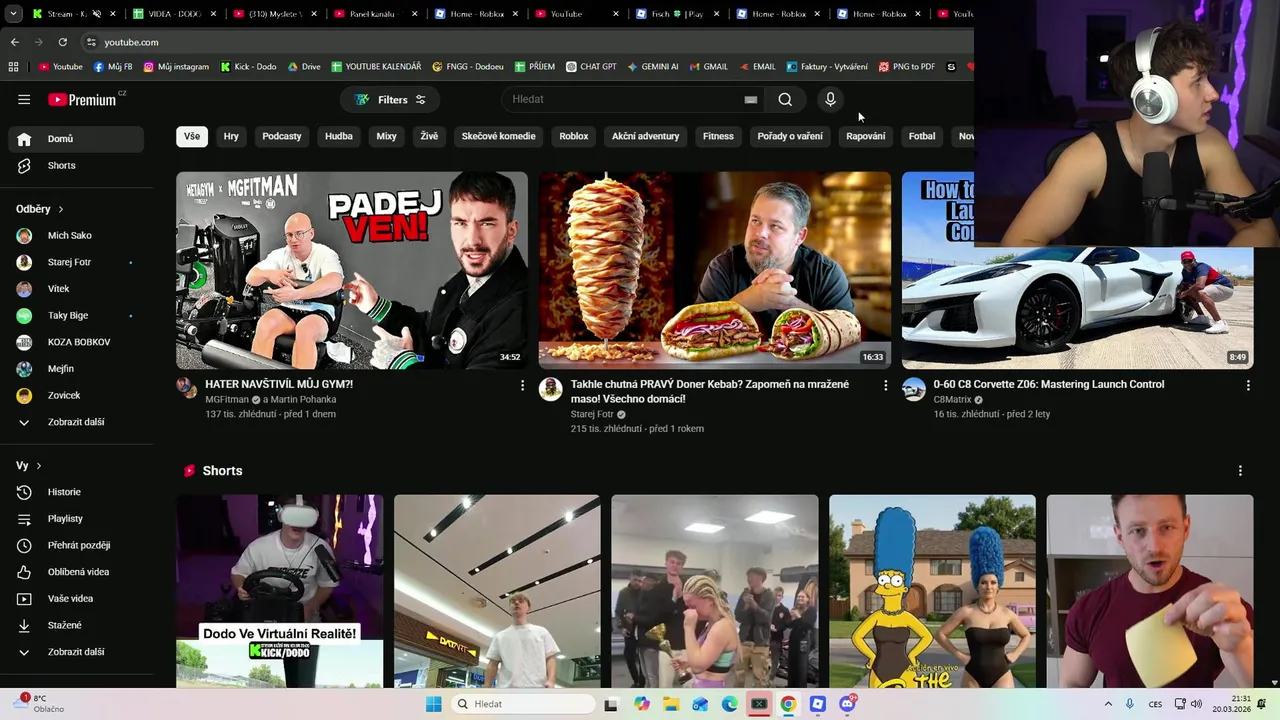Viewport: 1280px width, 720px height.
Task: Open Discord from the taskbar
Action: 847,704
